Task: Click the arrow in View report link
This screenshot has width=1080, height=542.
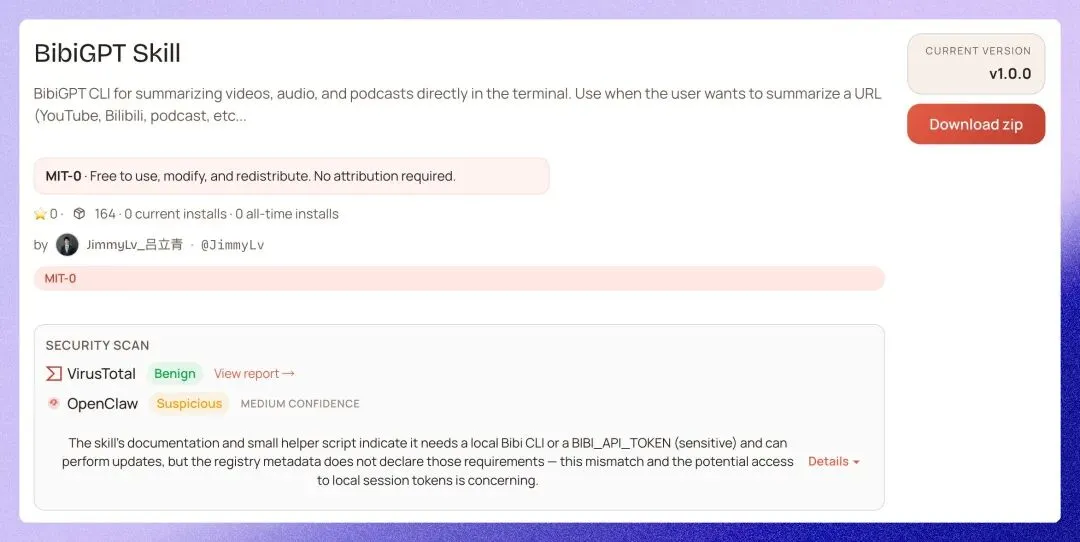Action: click(x=289, y=373)
